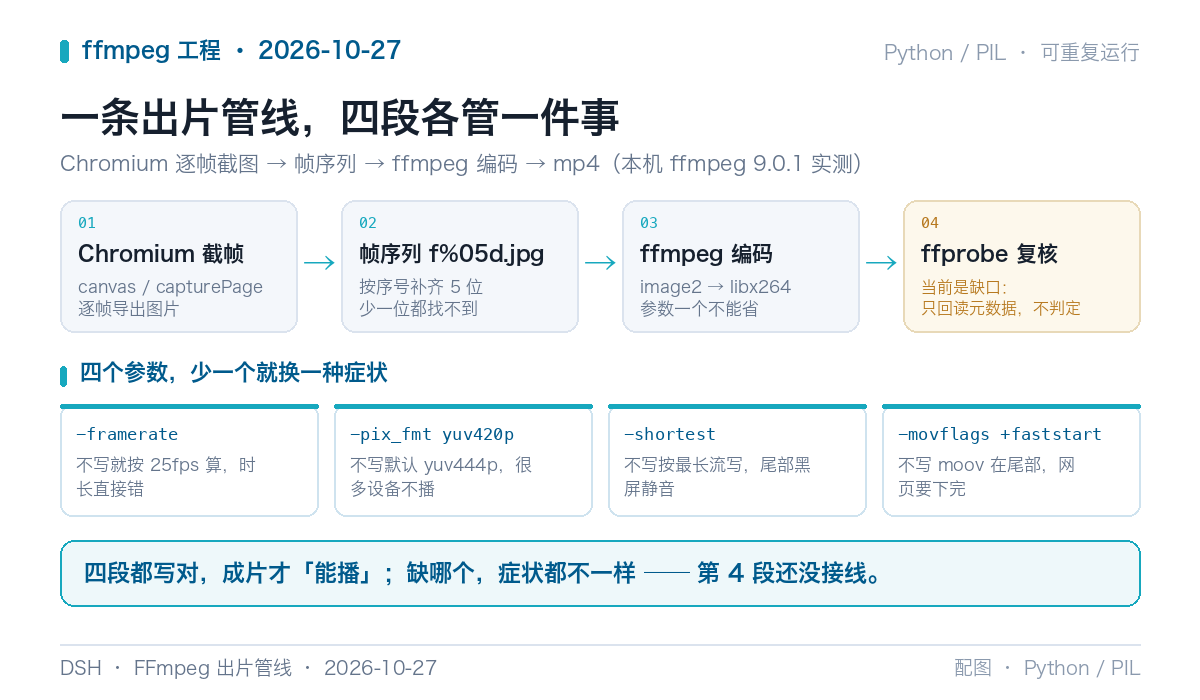Click the "屏静音" line in shortest card
This screenshot has width=1200, height=700.
coord(649,489)
